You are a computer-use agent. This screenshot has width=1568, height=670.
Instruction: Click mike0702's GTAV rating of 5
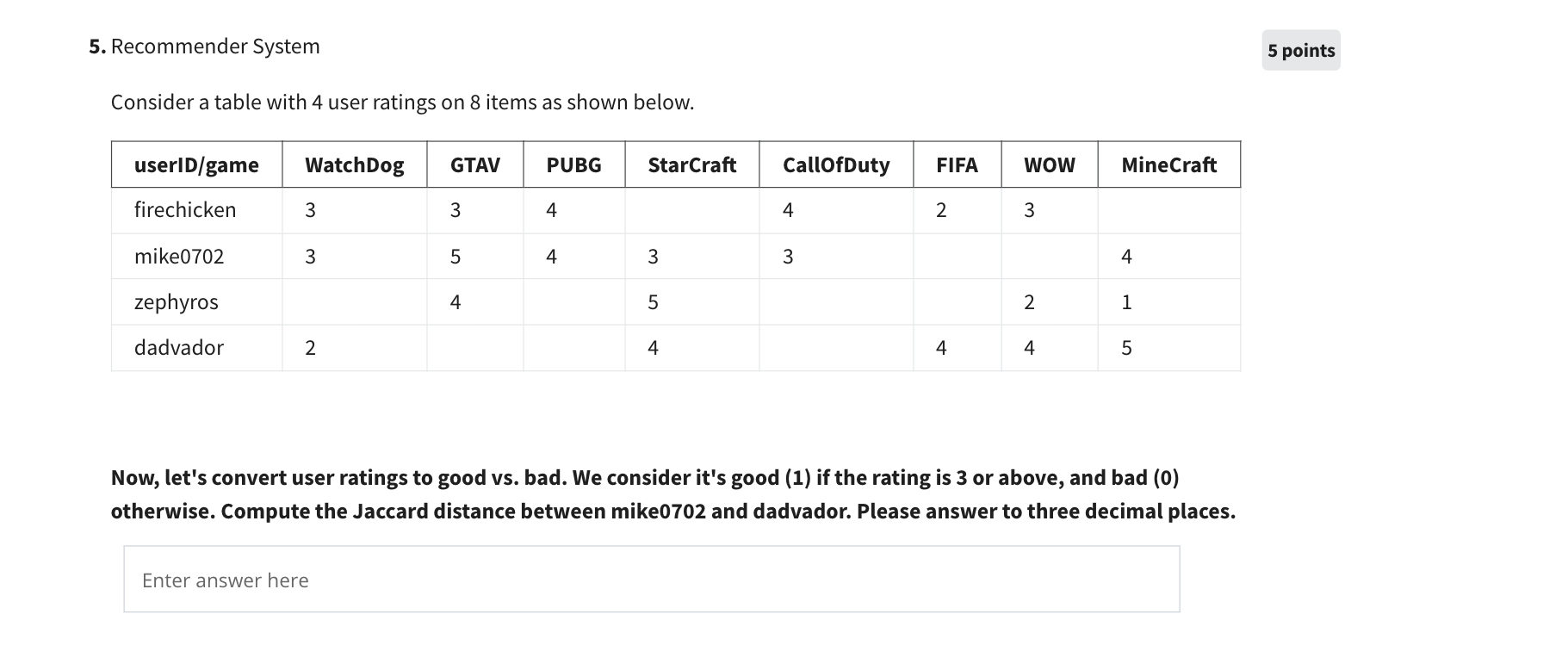pos(456,256)
